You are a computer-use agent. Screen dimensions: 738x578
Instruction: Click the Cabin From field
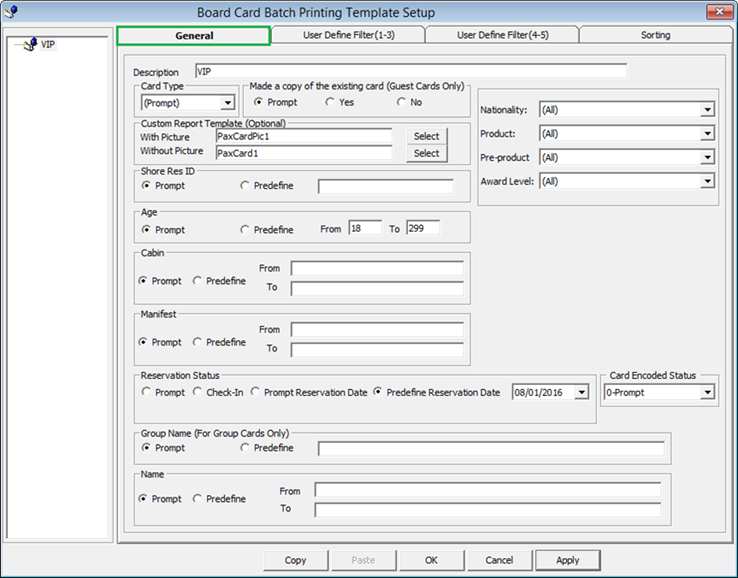click(377, 268)
